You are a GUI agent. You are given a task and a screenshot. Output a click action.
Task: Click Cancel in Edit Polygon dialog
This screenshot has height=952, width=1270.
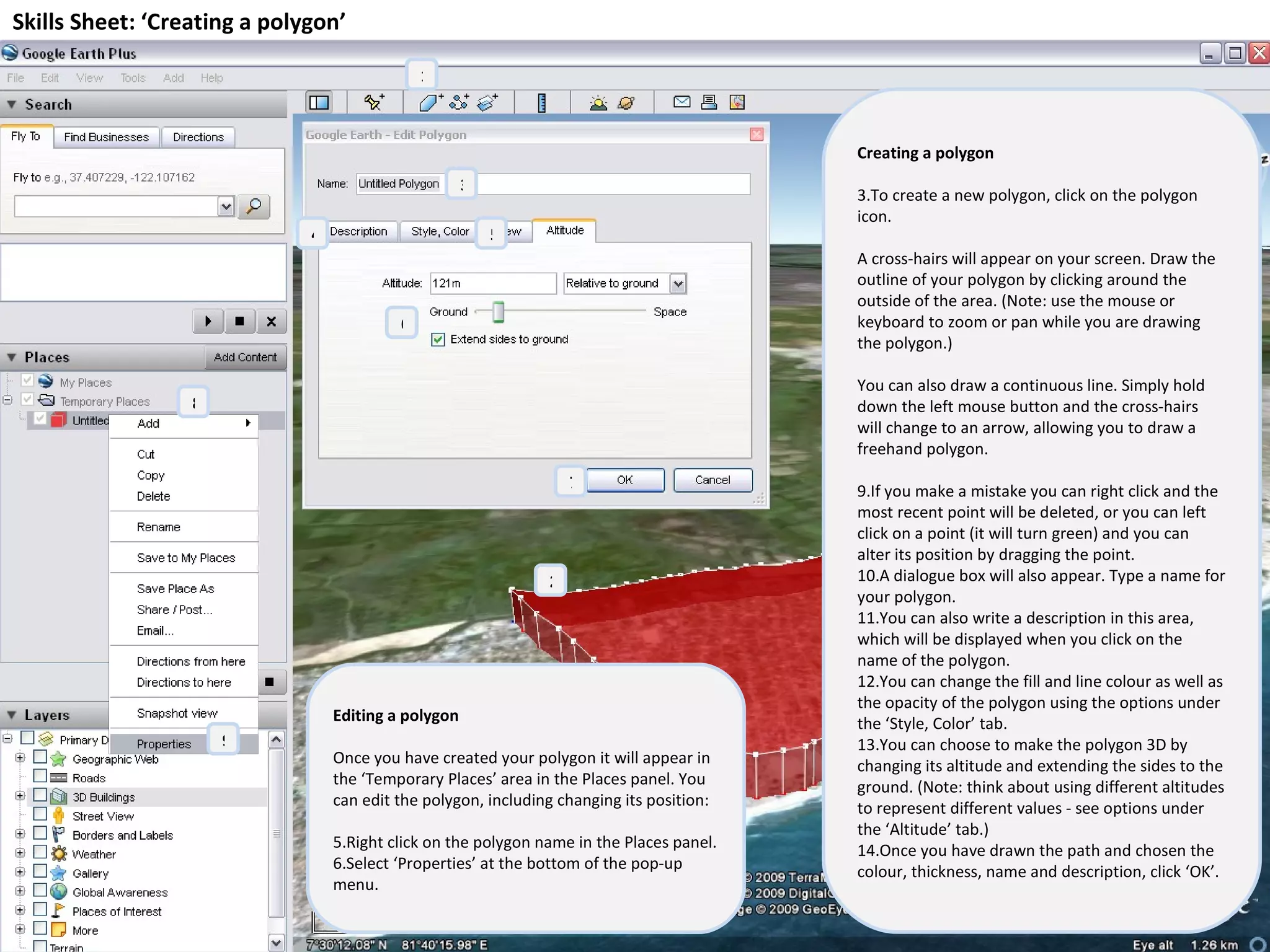pos(713,480)
